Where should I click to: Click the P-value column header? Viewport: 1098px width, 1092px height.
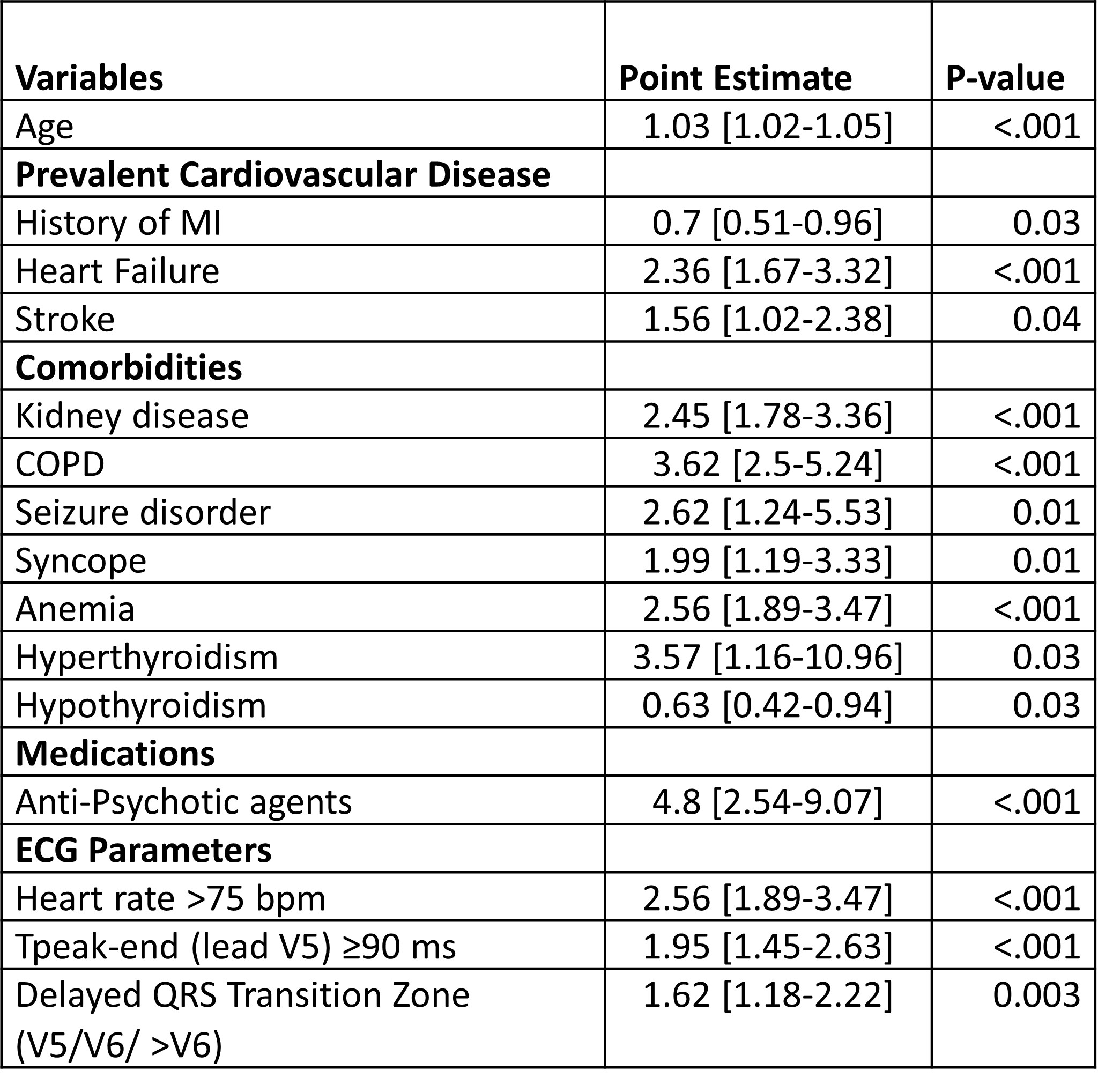coord(1005,78)
